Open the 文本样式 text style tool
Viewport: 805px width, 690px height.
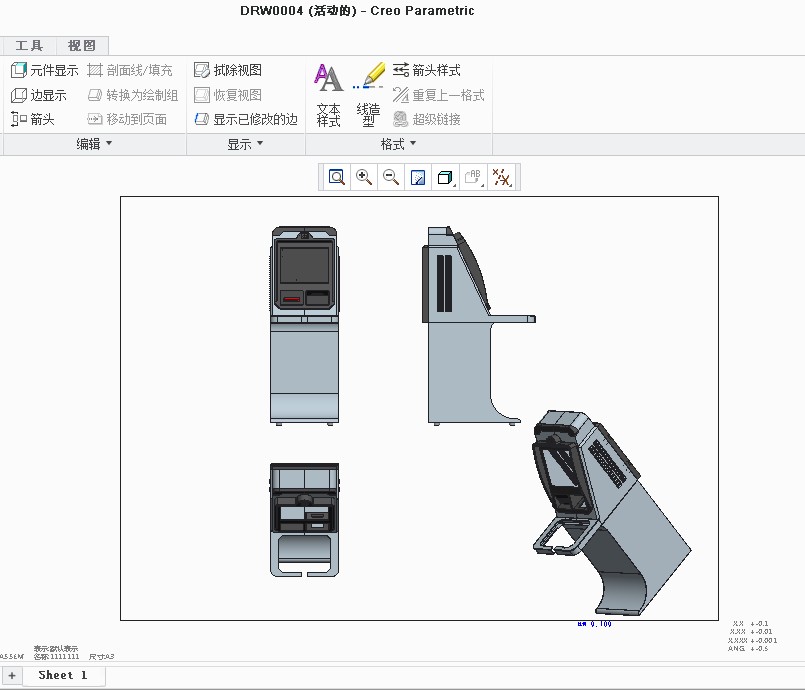point(329,95)
